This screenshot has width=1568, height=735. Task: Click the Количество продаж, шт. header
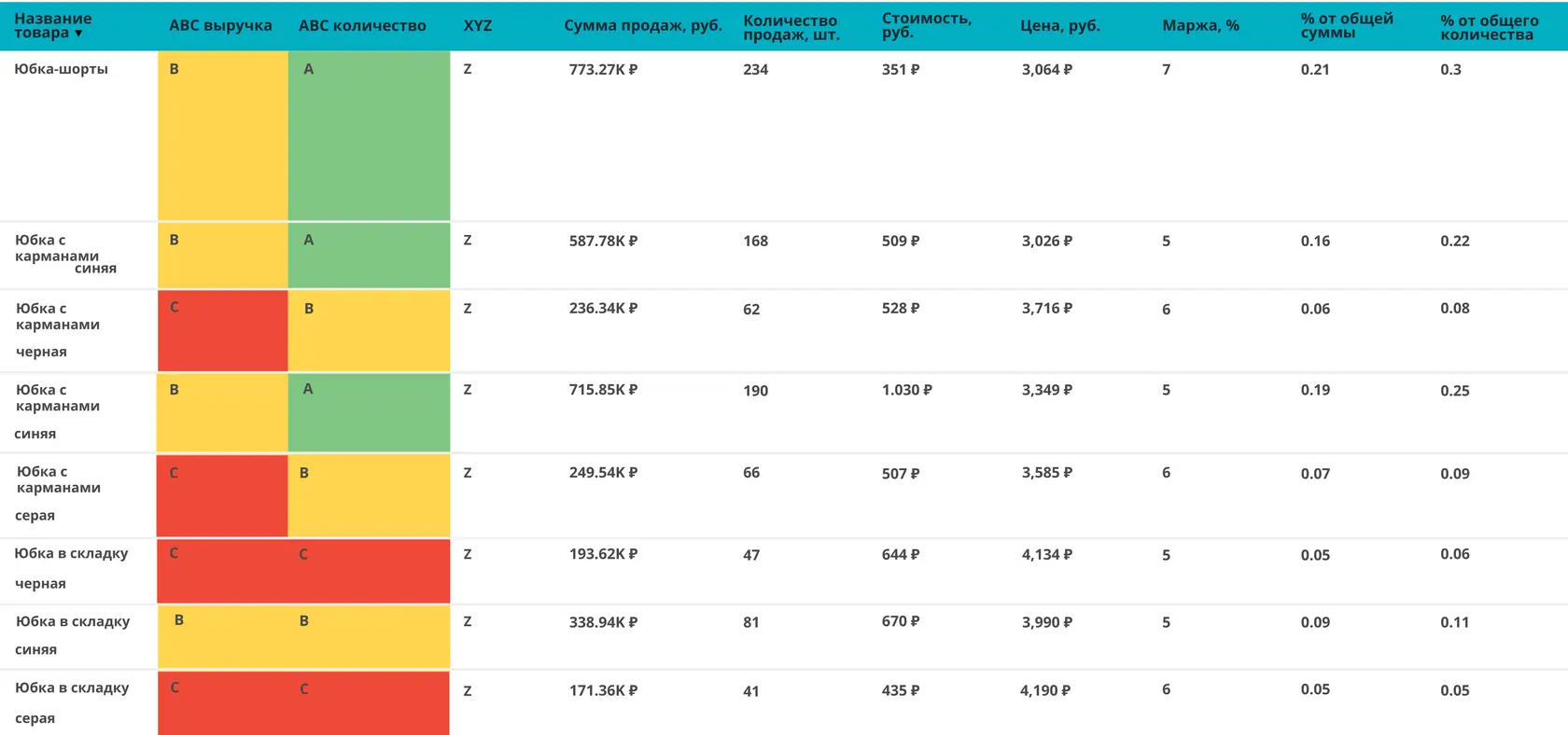(791, 27)
